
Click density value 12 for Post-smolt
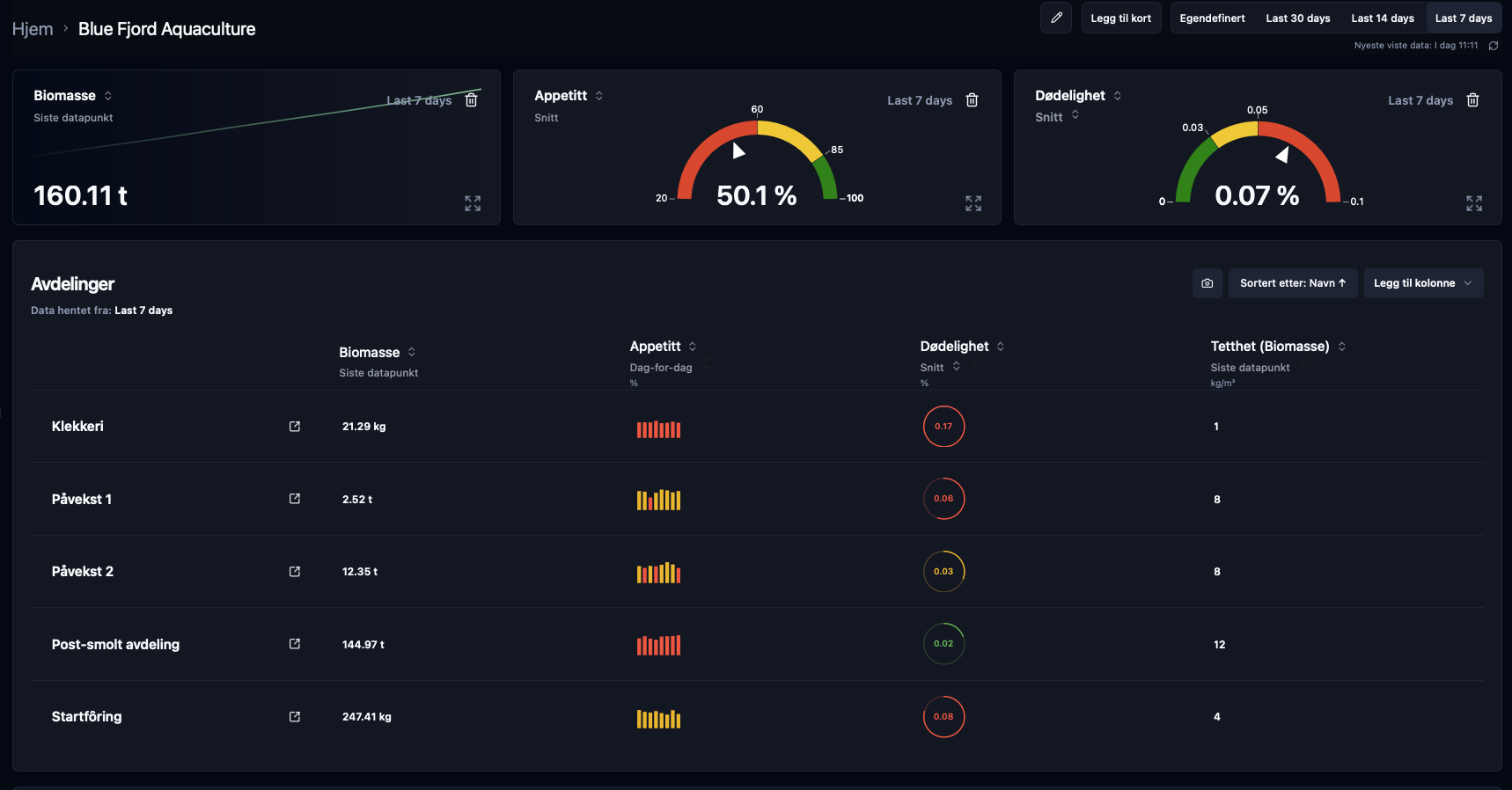click(x=1219, y=644)
